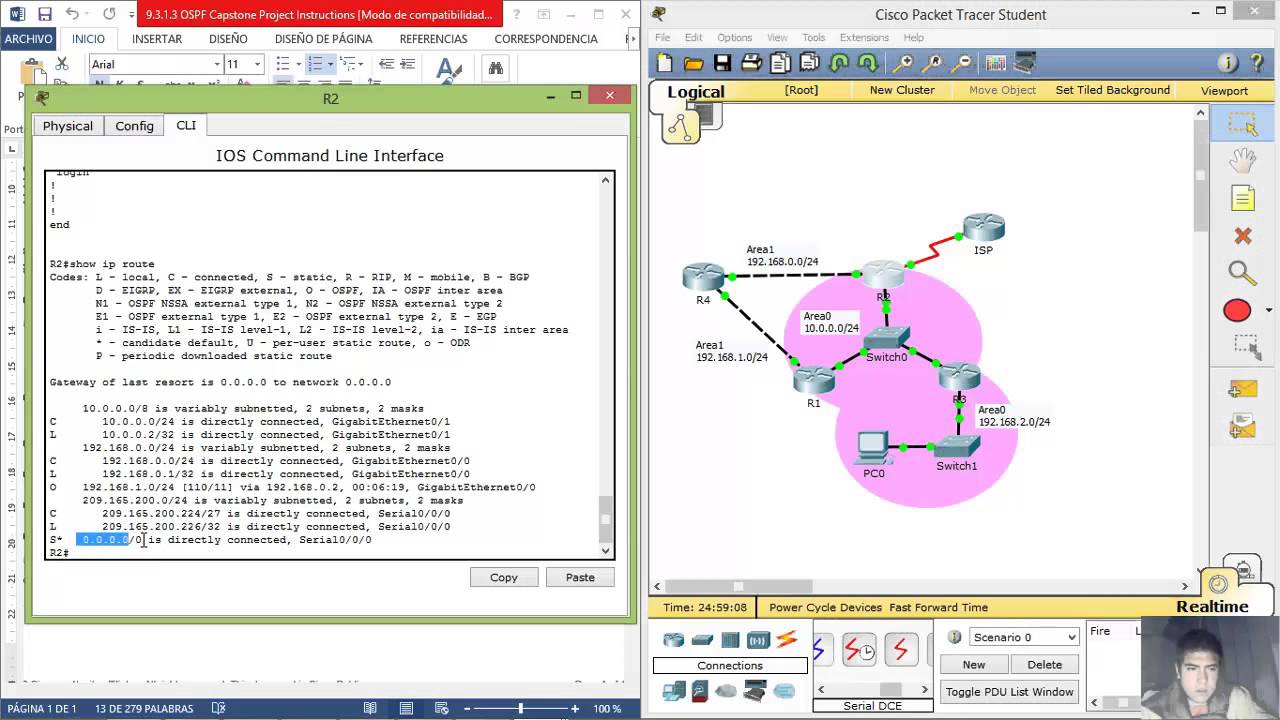The width and height of the screenshot is (1280, 720).
Task: Choose the red Serial DCE cable icon
Action: tap(859, 651)
